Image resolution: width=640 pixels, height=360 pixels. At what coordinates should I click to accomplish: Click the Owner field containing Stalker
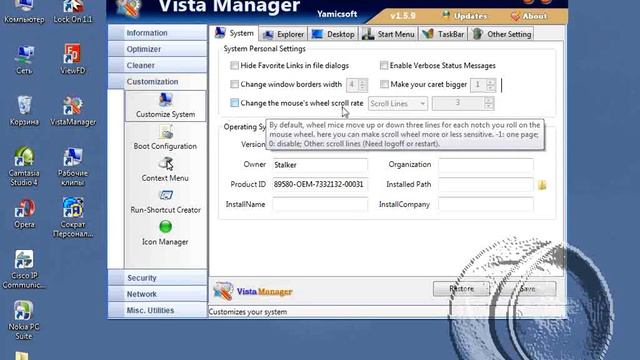(x=320, y=165)
